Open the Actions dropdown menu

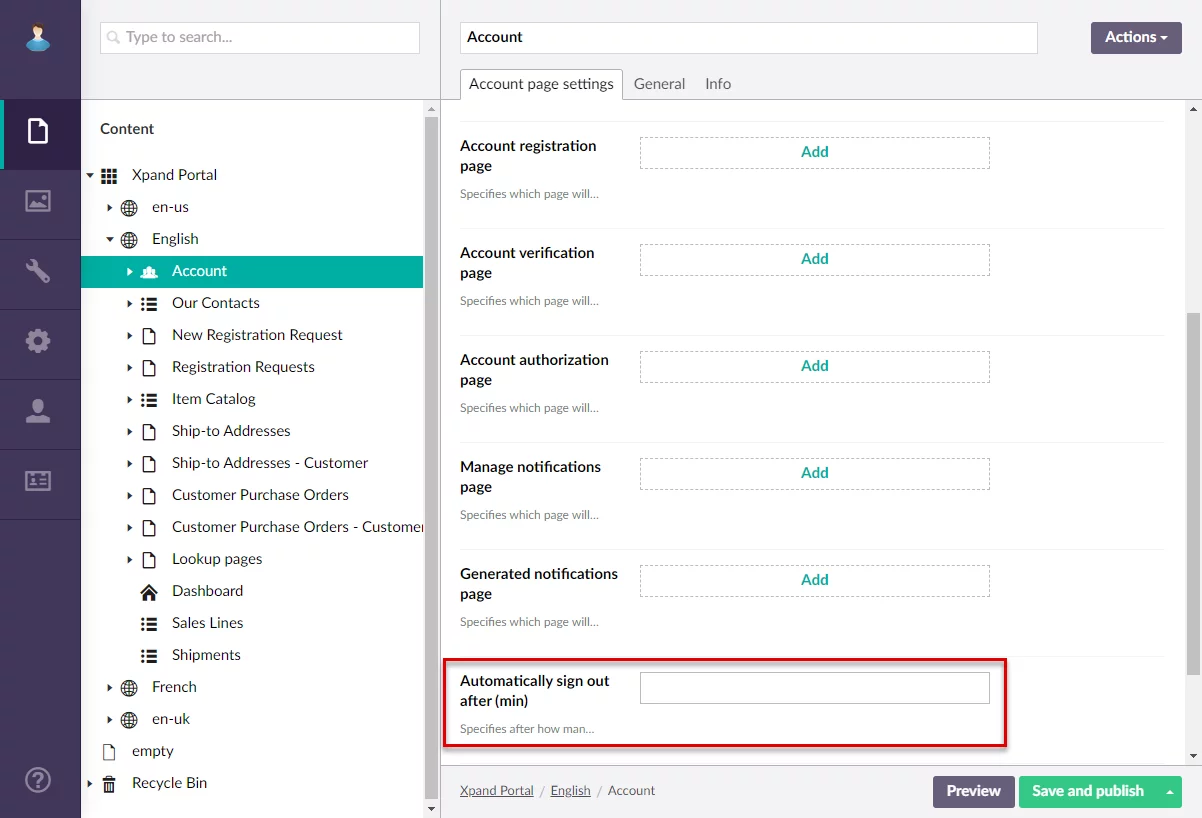[1135, 38]
